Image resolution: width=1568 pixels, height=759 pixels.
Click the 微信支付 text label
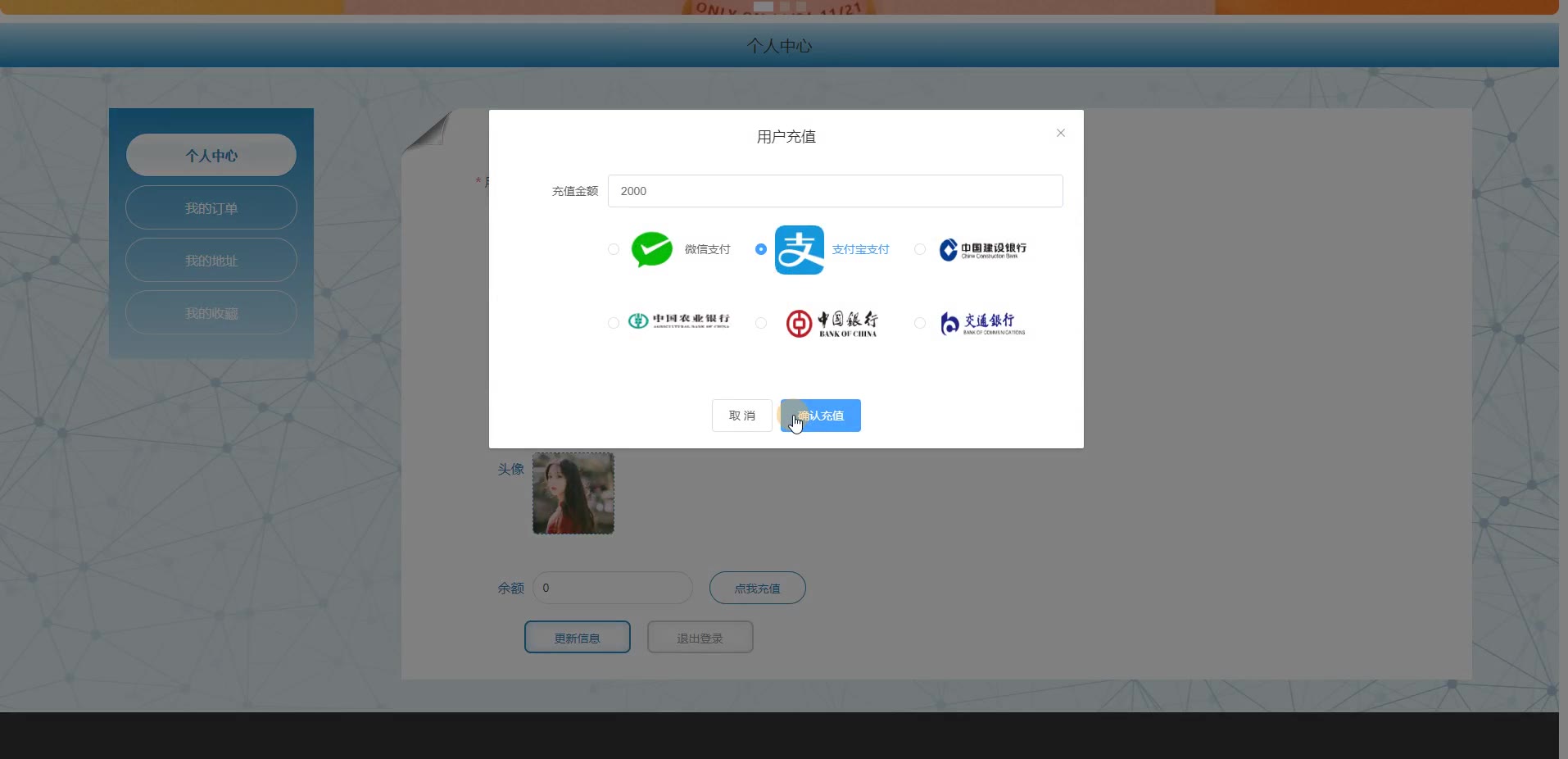coord(707,249)
